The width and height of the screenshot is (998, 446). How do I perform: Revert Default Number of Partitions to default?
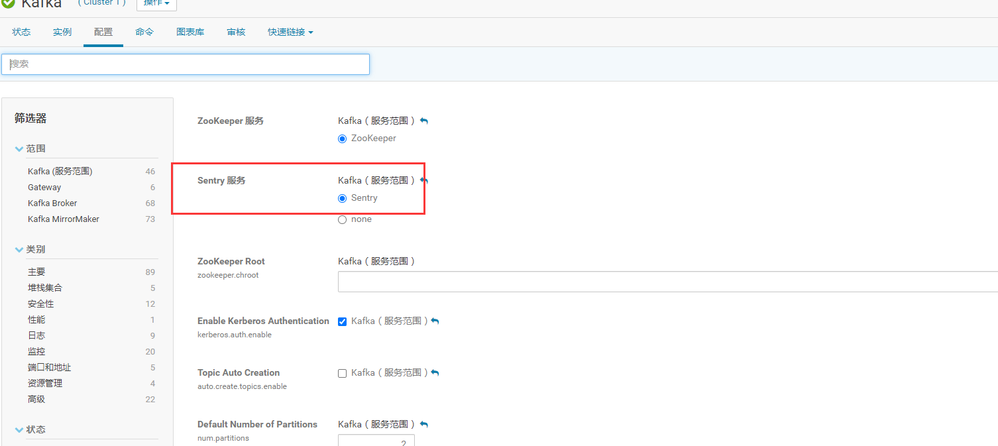[x=425, y=424]
